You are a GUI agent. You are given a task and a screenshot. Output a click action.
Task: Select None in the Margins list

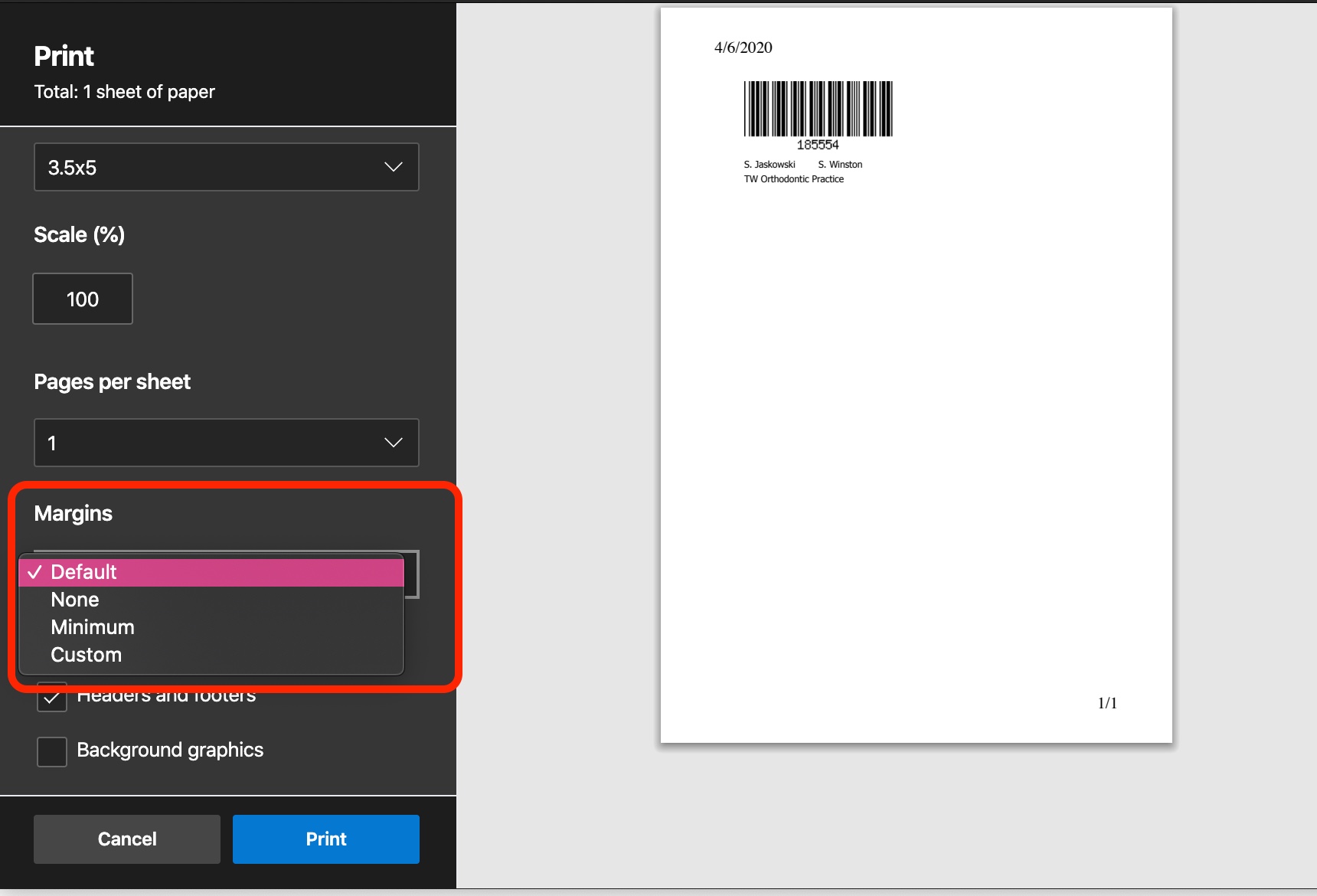tap(211, 600)
